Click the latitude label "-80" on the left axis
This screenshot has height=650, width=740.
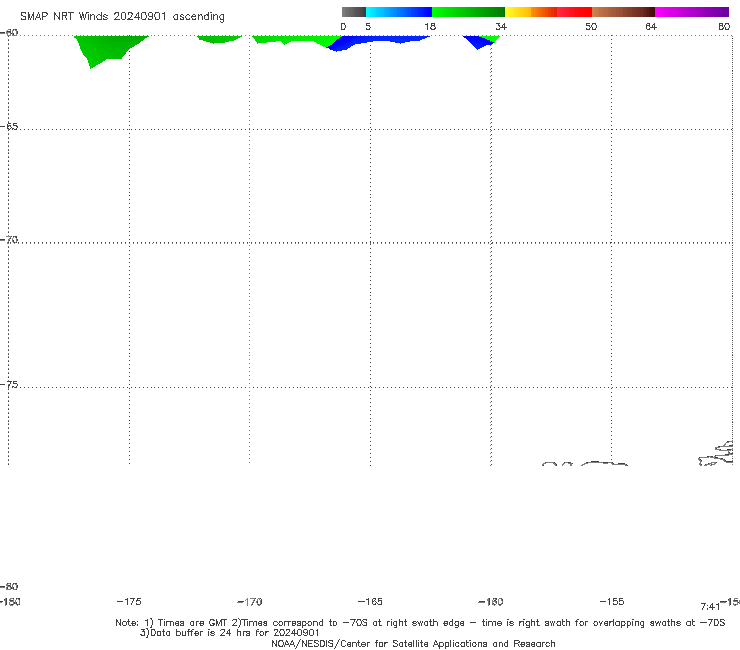tap(9, 586)
